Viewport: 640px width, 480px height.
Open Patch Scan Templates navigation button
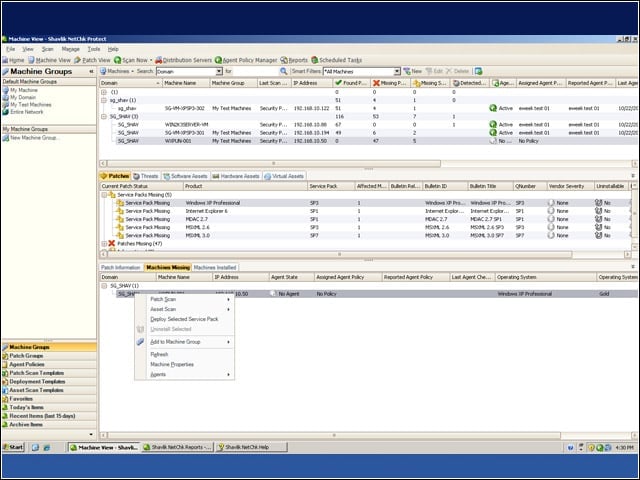point(49,373)
